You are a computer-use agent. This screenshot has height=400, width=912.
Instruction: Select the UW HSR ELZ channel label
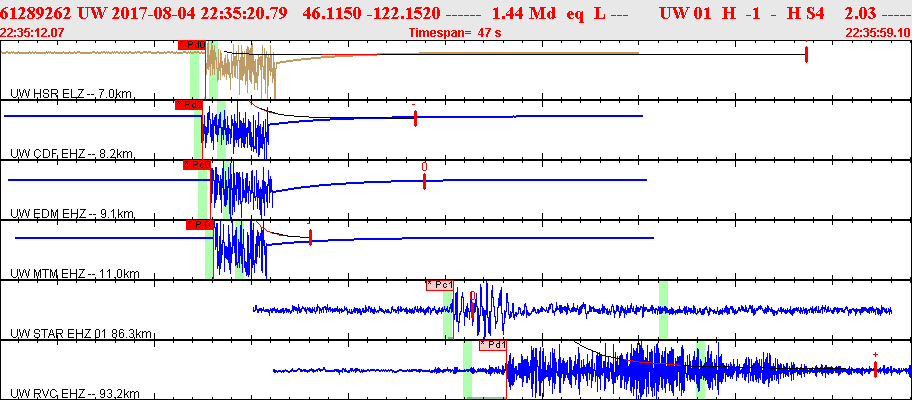coord(70,93)
